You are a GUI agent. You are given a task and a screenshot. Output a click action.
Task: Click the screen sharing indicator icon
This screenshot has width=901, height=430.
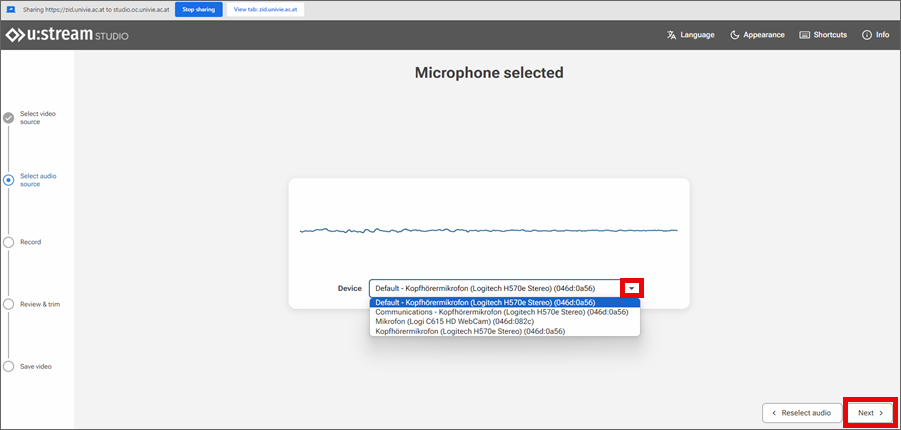11,9
